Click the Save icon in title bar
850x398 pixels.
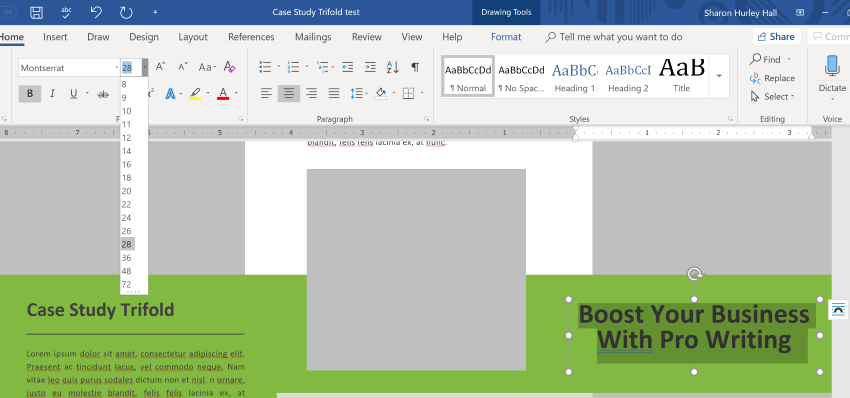tap(36, 12)
